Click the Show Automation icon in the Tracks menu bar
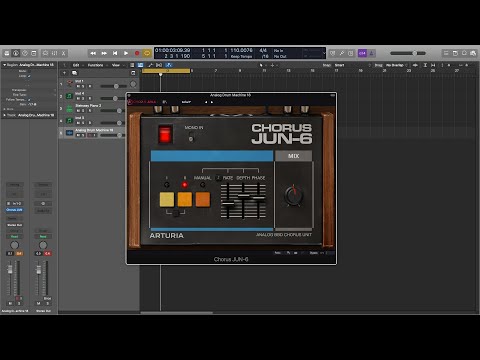The width and height of the screenshot is (480, 360). (x=150, y=65)
